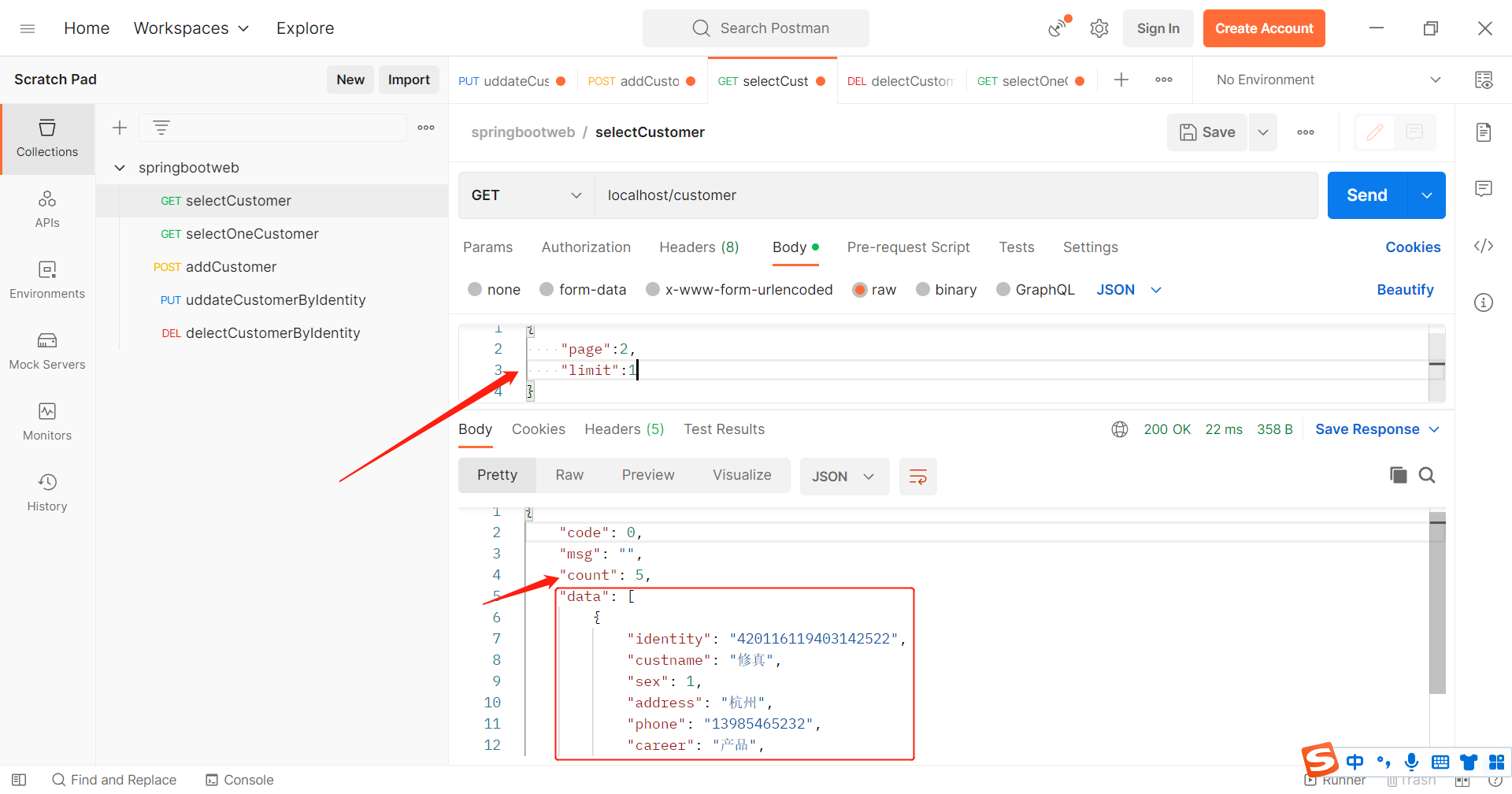Click the request URL field
The width and height of the screenshot is (1512, 794).
(956, 195)
